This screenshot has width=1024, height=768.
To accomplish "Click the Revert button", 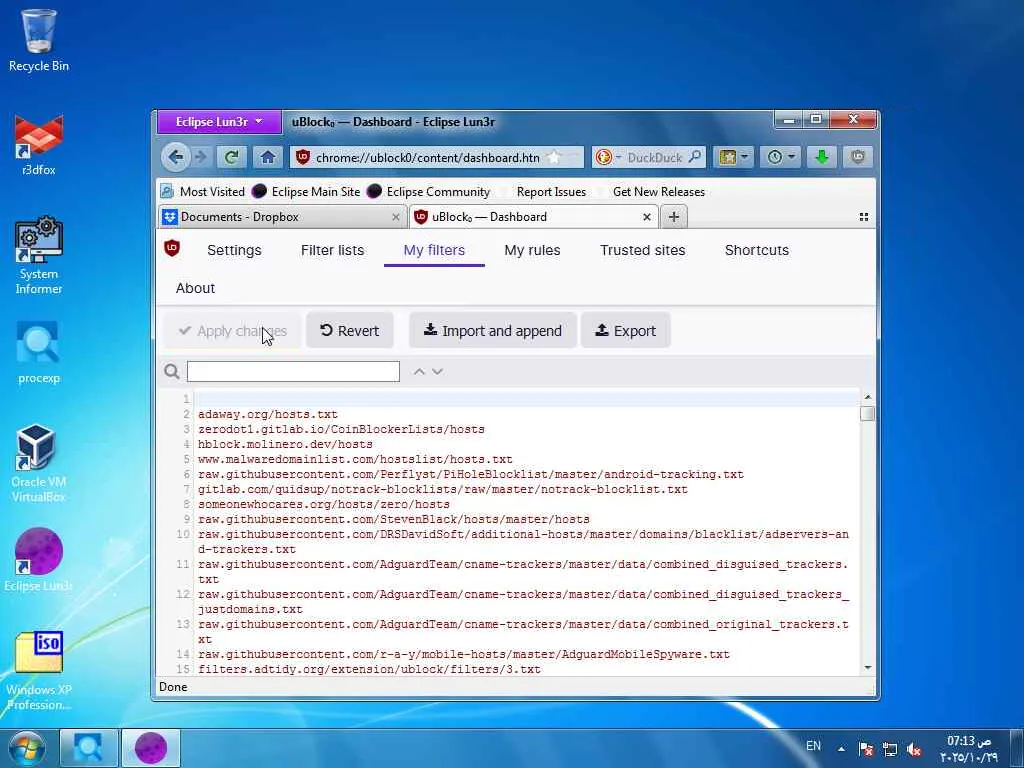I will coord(349,330).
